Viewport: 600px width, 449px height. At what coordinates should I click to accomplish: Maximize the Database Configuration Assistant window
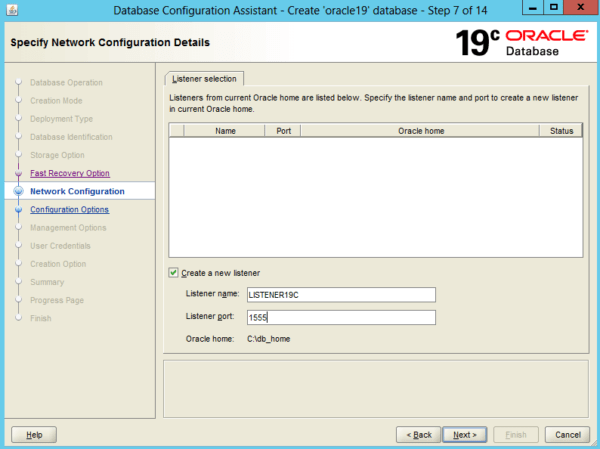tap(553, 7)
